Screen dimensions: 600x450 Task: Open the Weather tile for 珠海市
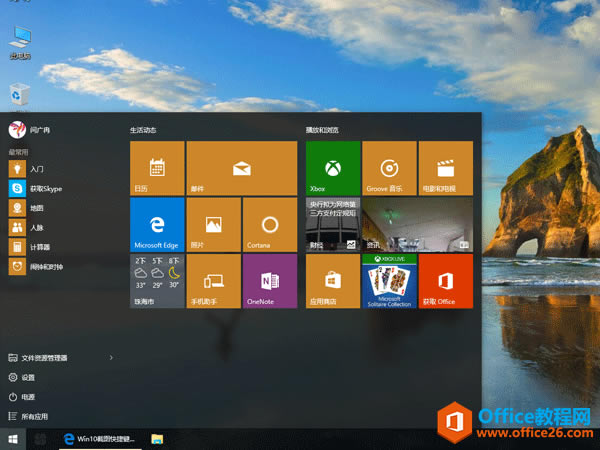pos(157,281)
